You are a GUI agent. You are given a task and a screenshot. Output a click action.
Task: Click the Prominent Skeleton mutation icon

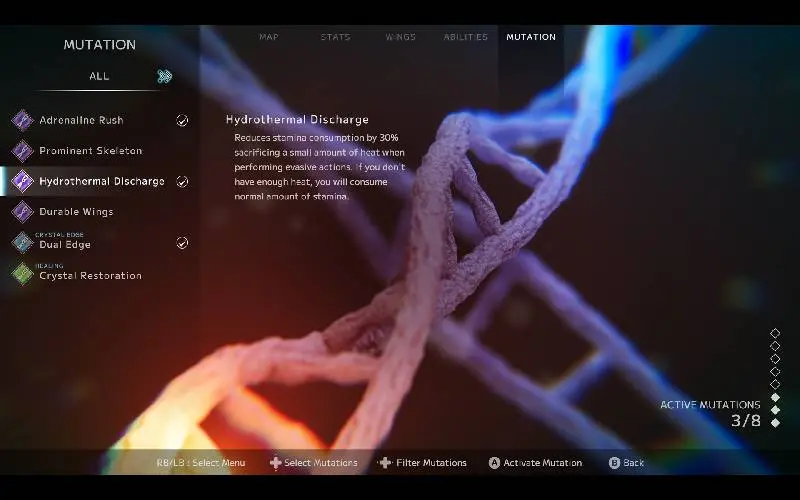coord(22,151)
